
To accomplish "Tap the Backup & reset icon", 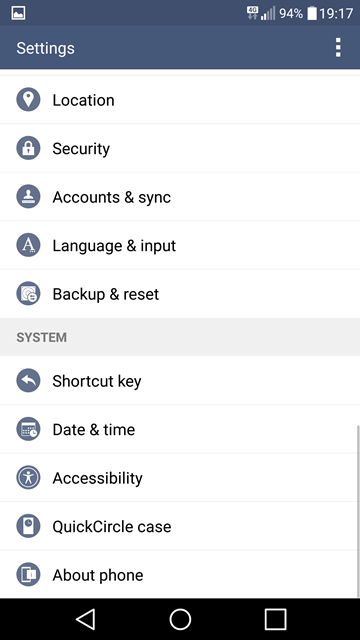I will [x=28, y=294].
